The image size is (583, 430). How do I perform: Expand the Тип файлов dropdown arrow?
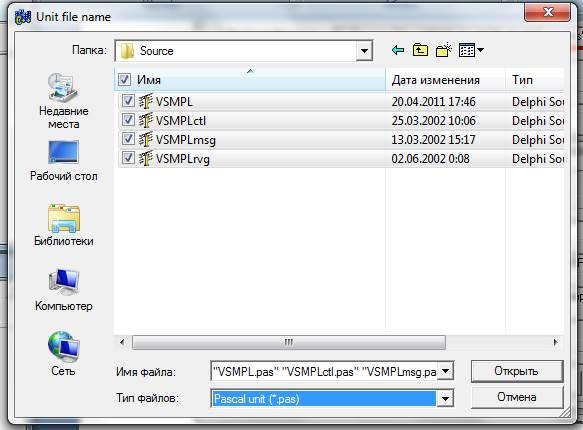click(445, 399)
